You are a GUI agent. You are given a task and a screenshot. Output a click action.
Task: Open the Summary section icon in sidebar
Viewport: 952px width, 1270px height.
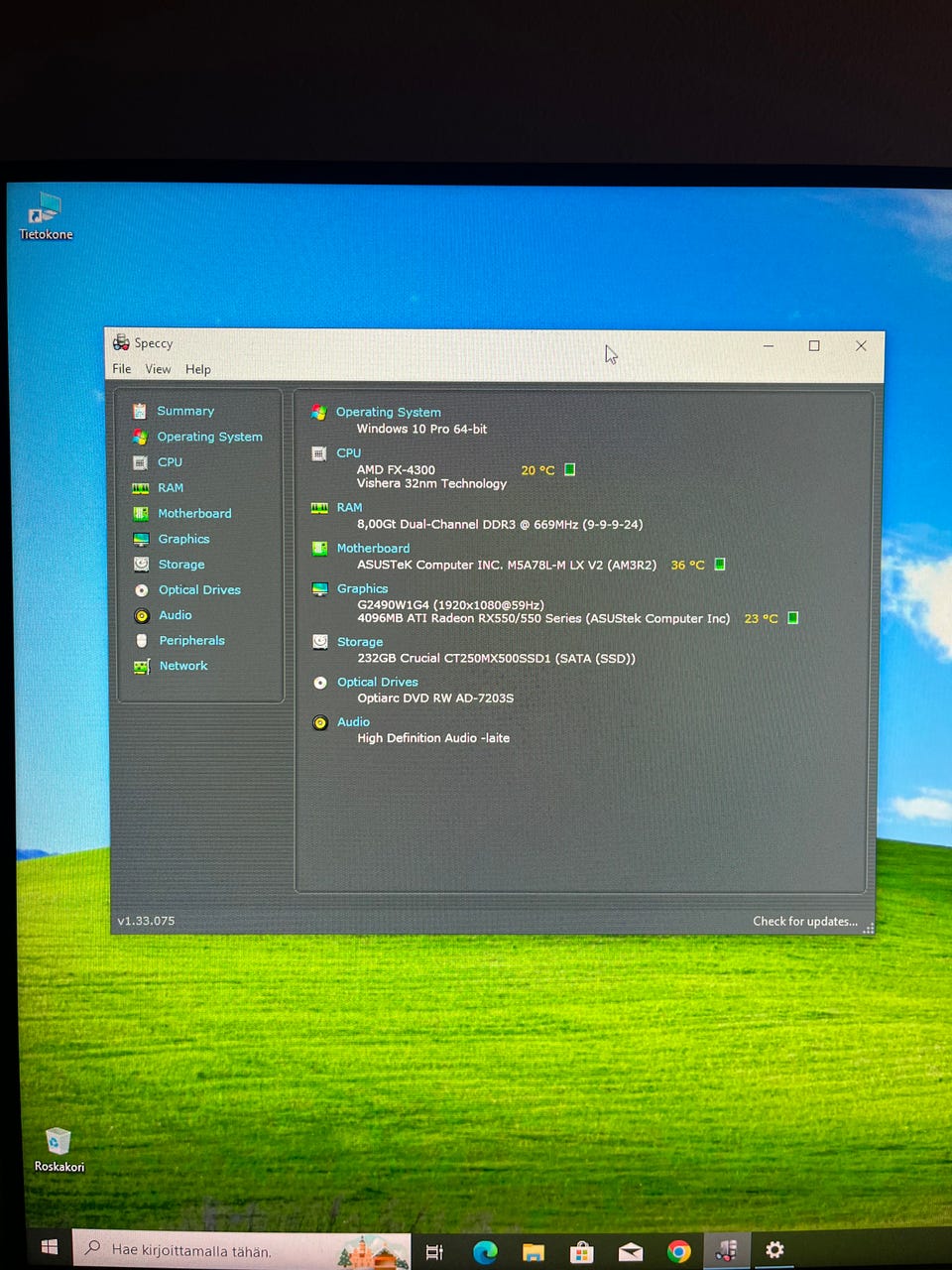click(x=140, y=411)
